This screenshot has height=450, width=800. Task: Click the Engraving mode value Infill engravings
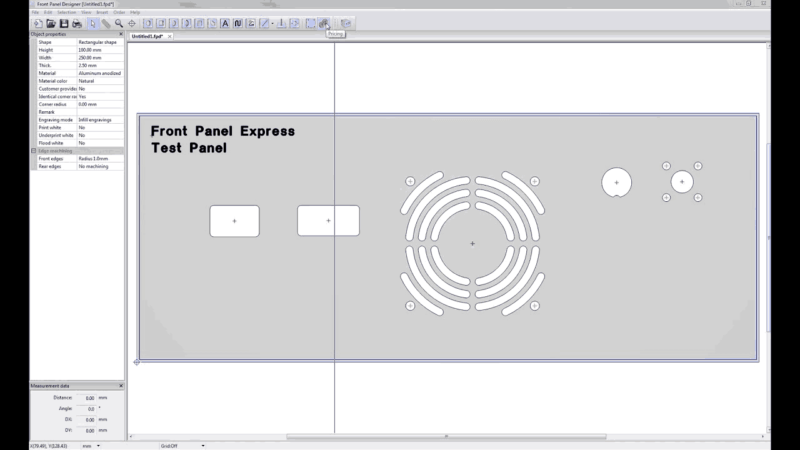pos(100,119)
